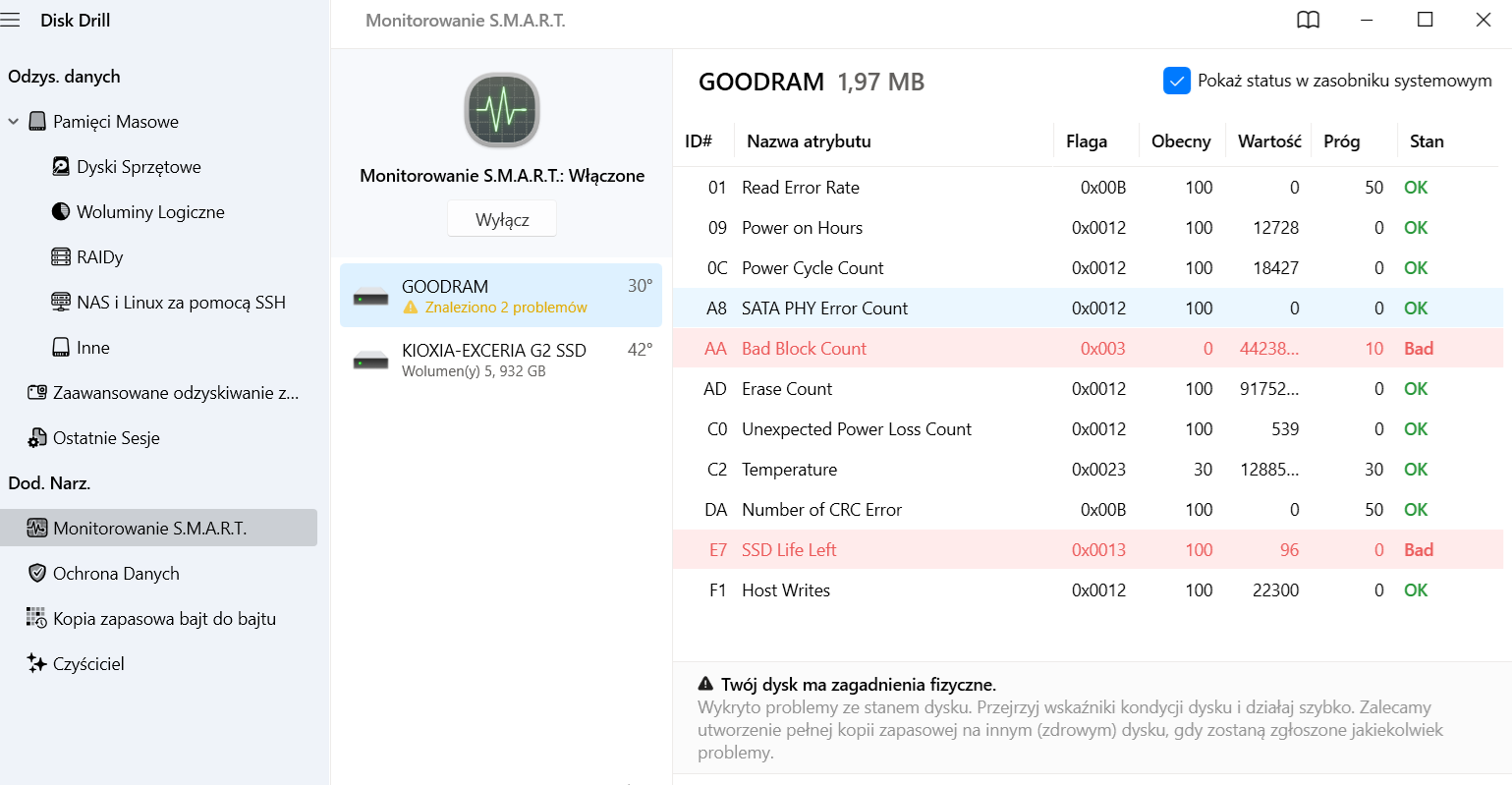
Task: Open Dyski Sprzętowe in the sidebar
Action: tap(139, 167)
